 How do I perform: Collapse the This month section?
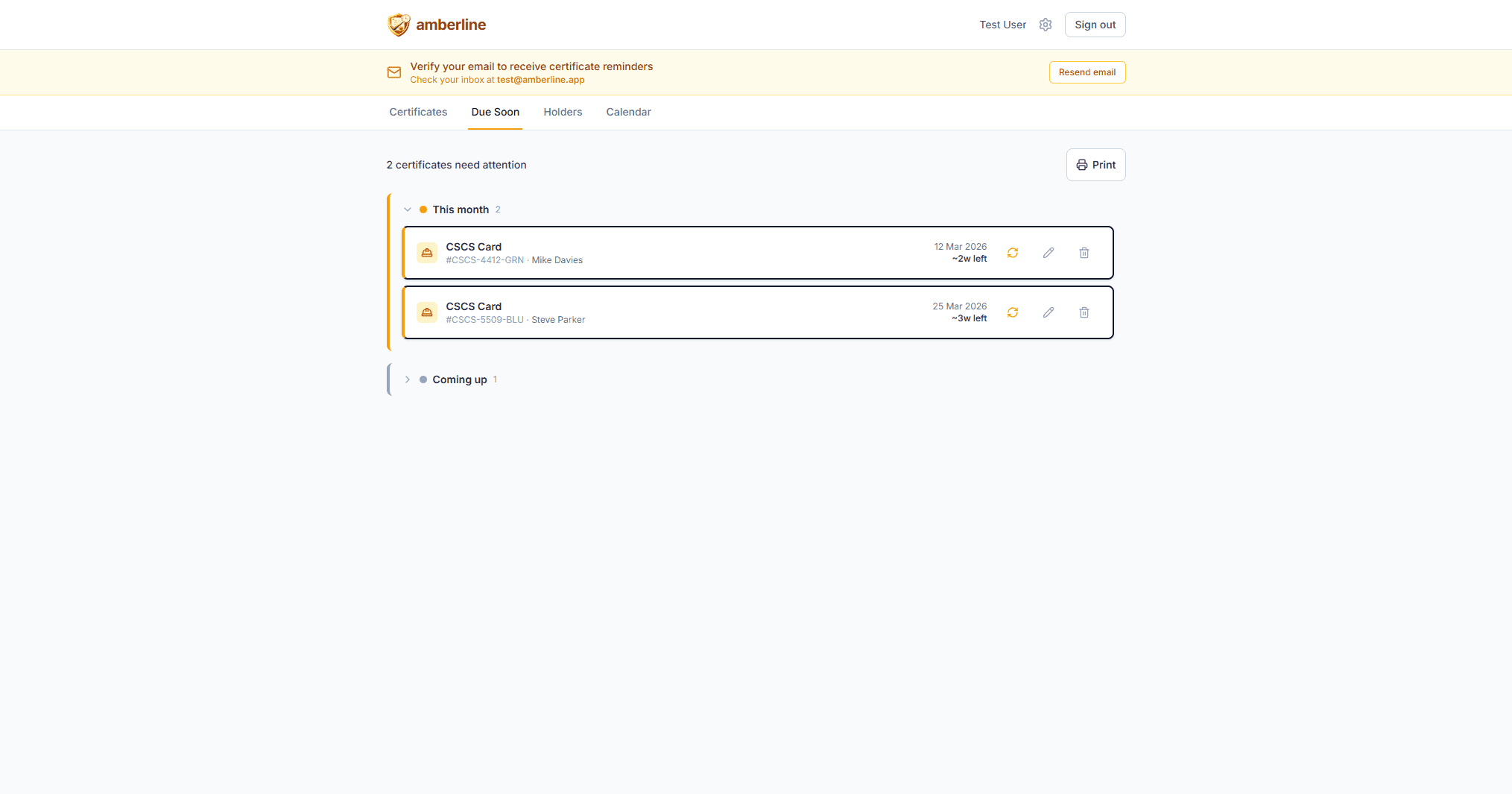[408, 209]
